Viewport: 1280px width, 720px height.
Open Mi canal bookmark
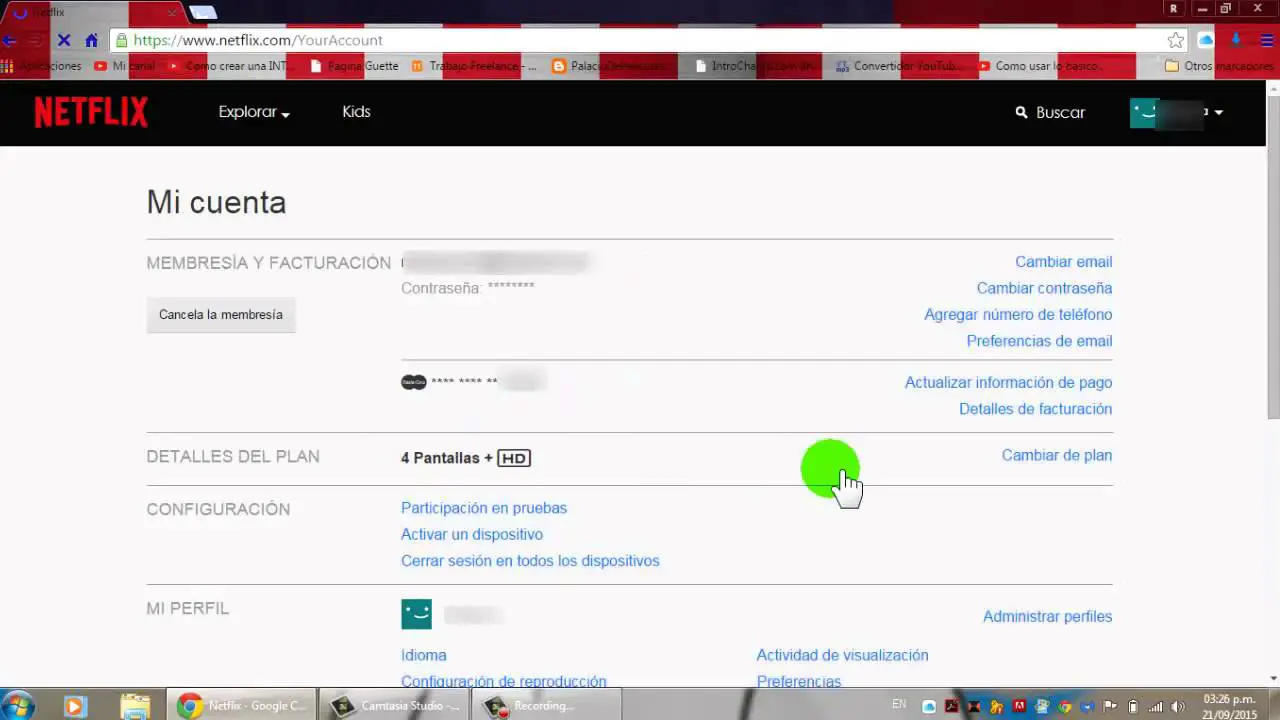(125, 66)
